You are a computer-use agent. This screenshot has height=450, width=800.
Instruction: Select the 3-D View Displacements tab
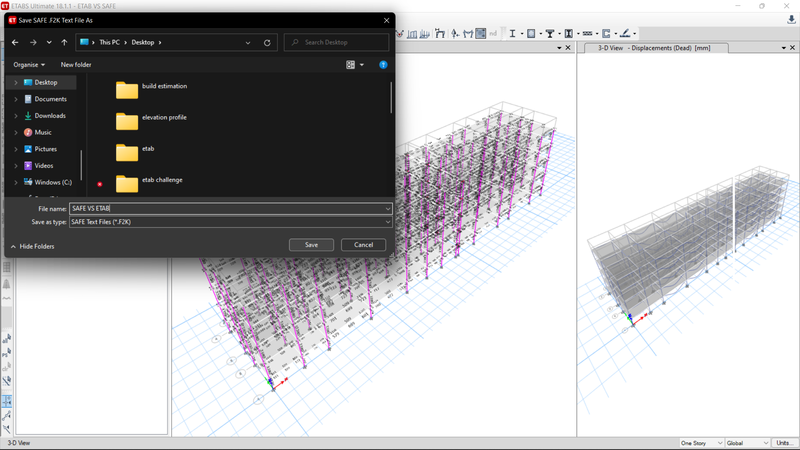click(655, 48)
